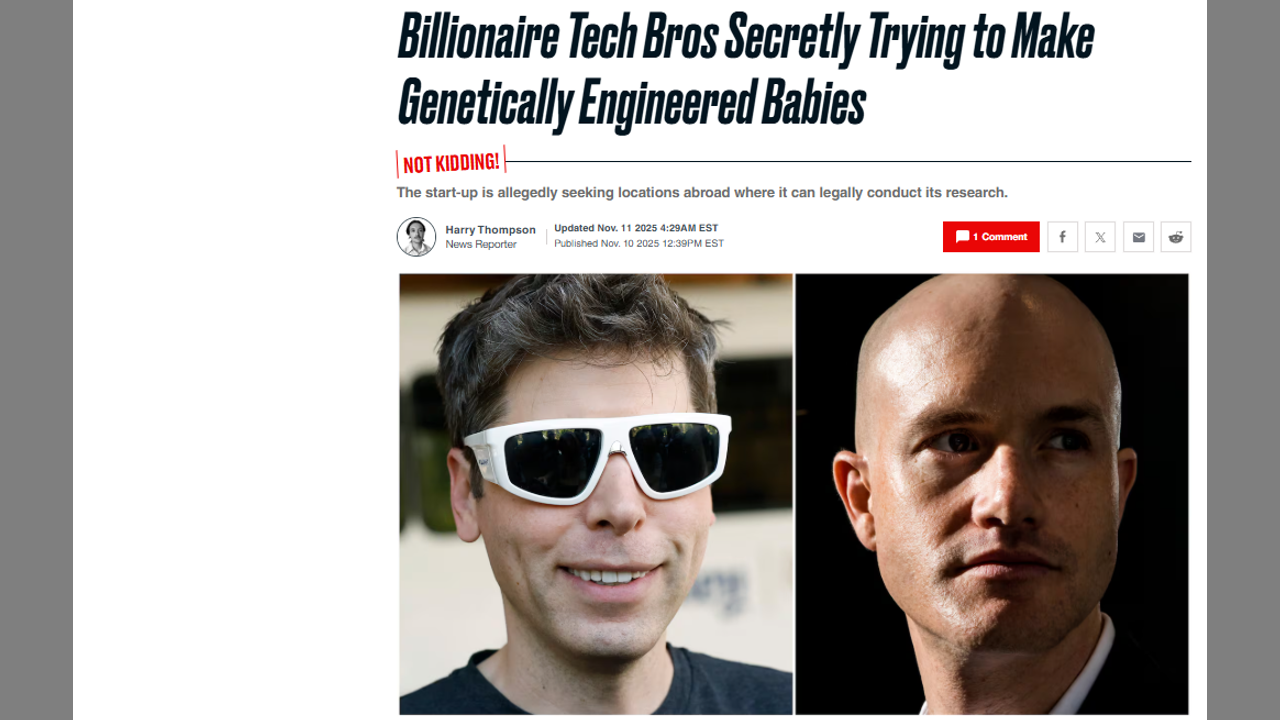Viewport: 1280px width, 720px height.
Task: Click the News Reporter label under author name
Action: [481, 244]
